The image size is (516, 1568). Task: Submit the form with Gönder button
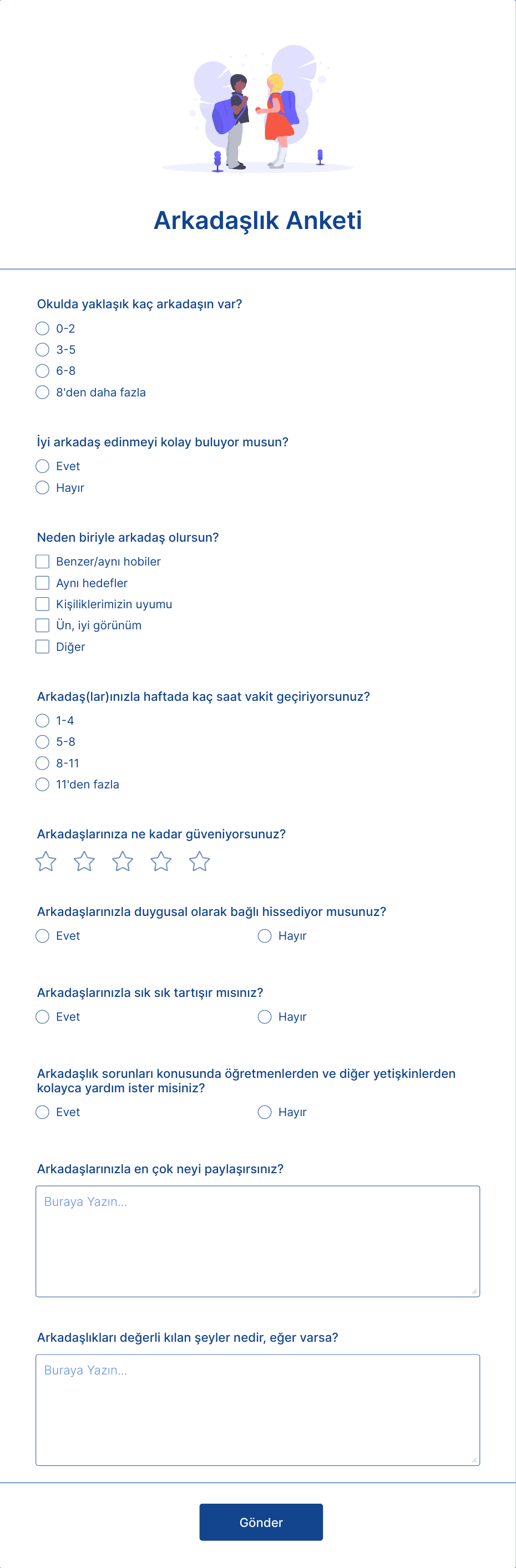coord(261,1523)
